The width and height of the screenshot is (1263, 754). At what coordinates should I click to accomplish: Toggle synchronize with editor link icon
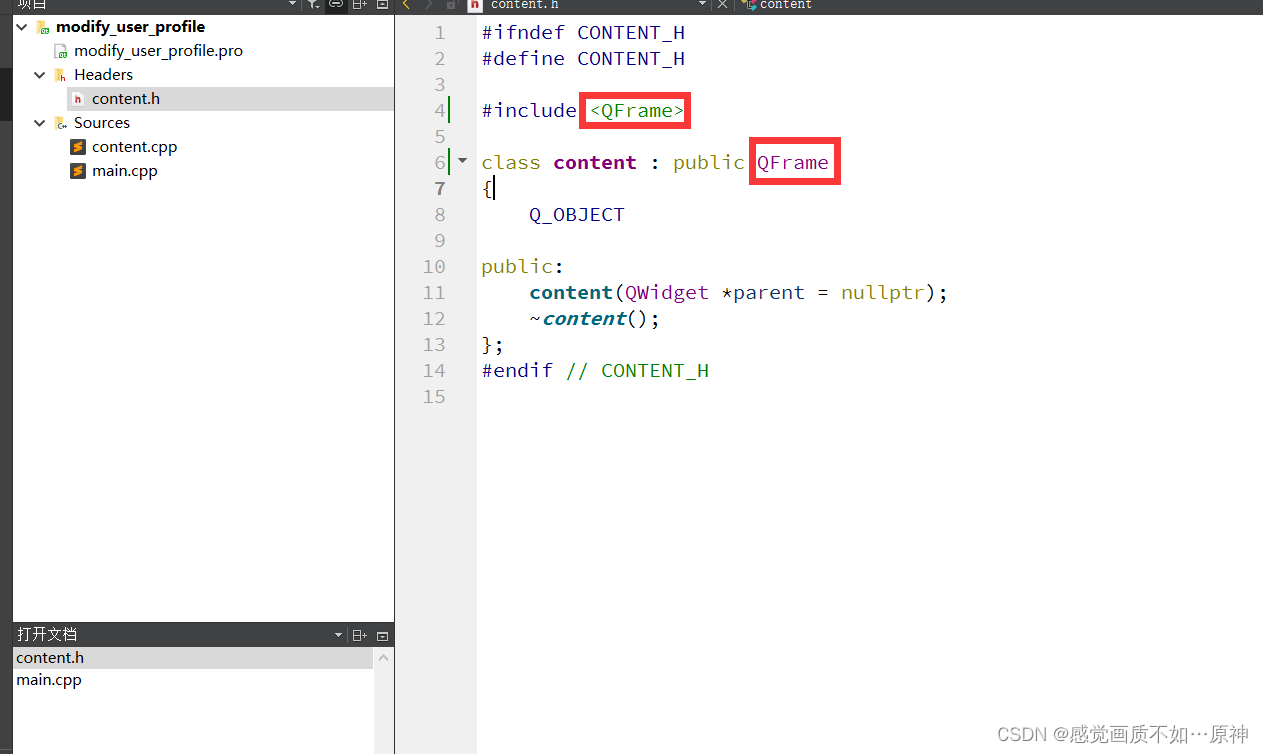click(336, 4)
